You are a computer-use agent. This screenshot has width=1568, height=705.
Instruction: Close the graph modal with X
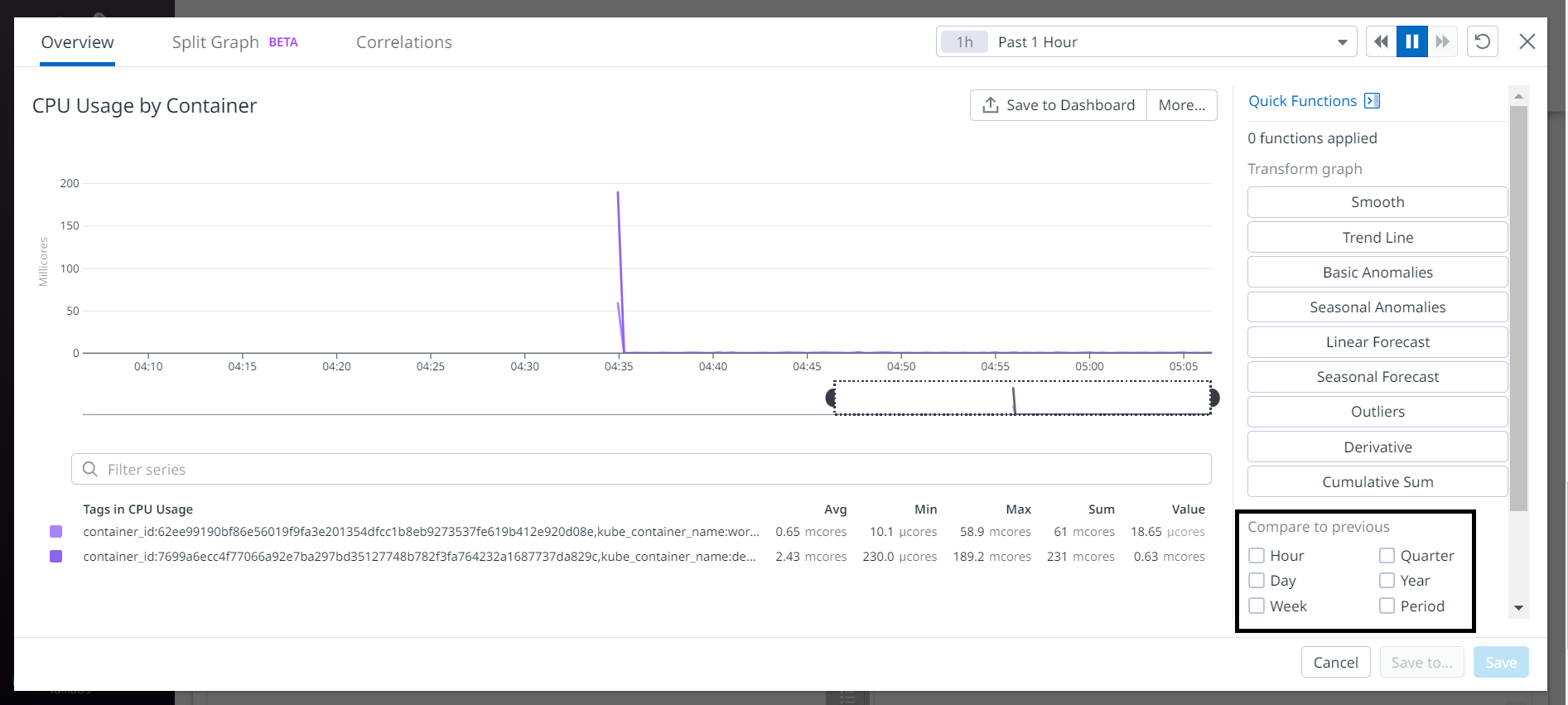pyautogui.click(x=1527, y=41)
